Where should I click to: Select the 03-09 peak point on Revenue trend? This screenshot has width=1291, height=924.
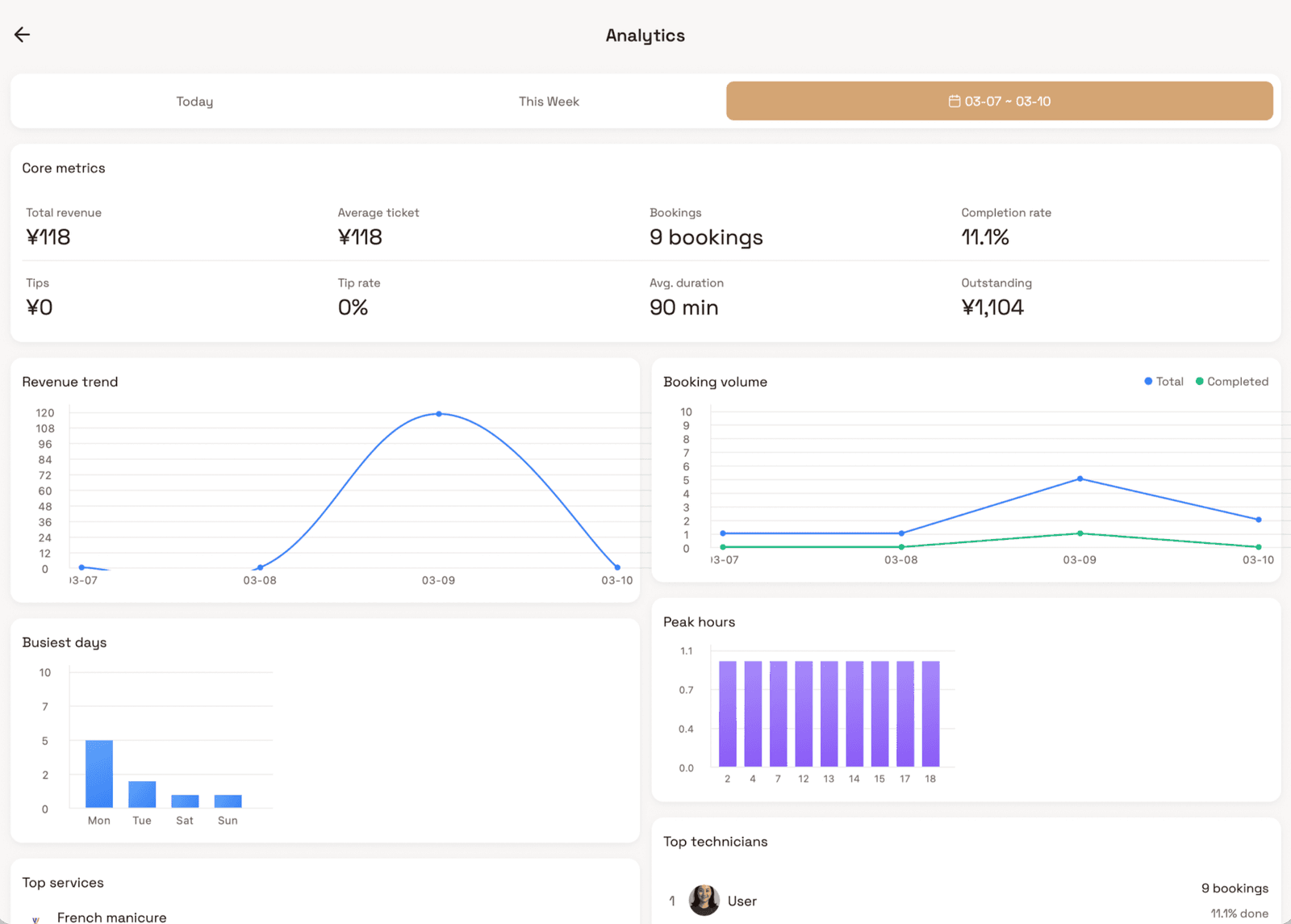tap(438, 413)
